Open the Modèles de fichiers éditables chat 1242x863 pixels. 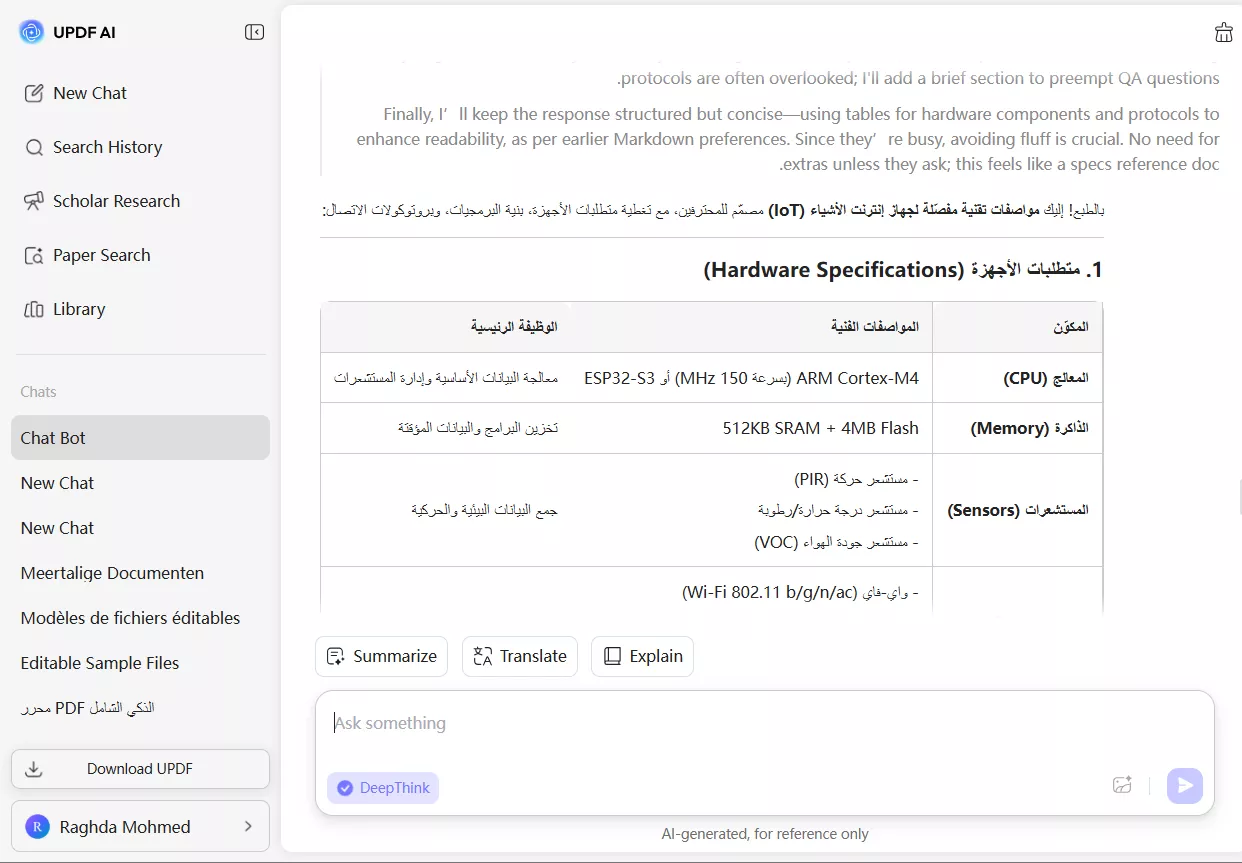(129, 618)
